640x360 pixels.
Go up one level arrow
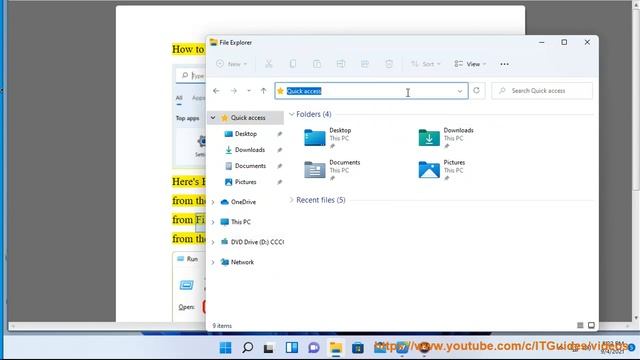264,91
